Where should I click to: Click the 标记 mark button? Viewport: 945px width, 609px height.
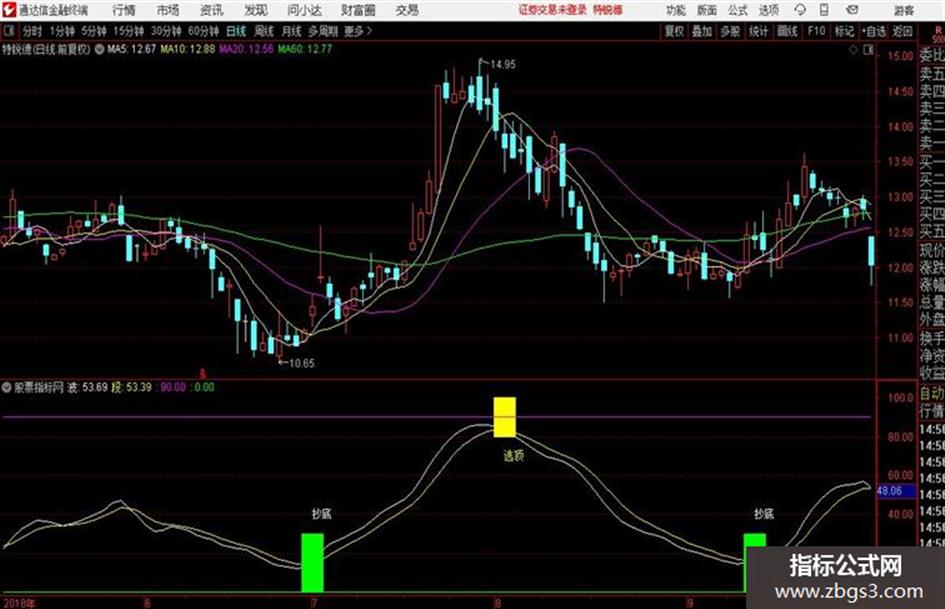[844, 31]
